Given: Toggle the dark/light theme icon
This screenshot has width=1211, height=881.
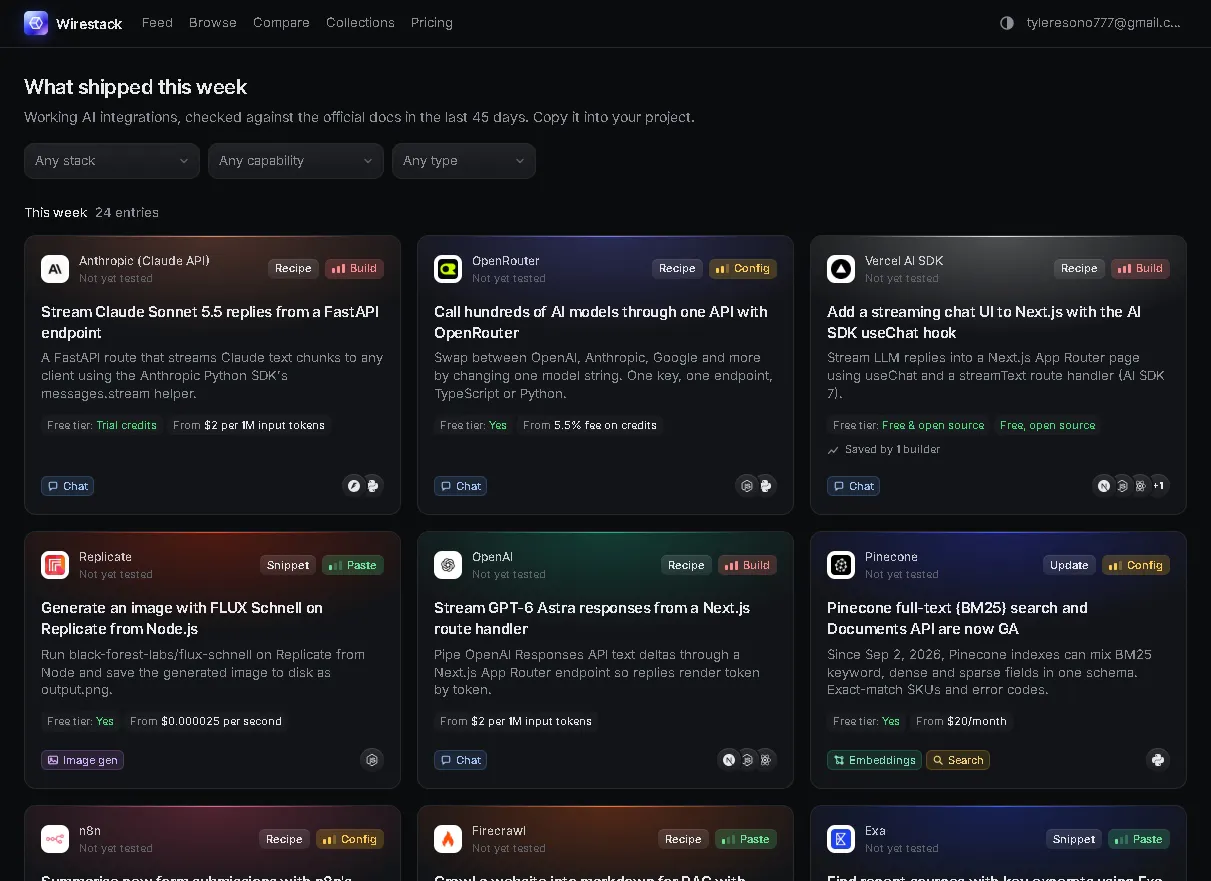Looking at the screenshot, I should click(x=1007, y=23).
